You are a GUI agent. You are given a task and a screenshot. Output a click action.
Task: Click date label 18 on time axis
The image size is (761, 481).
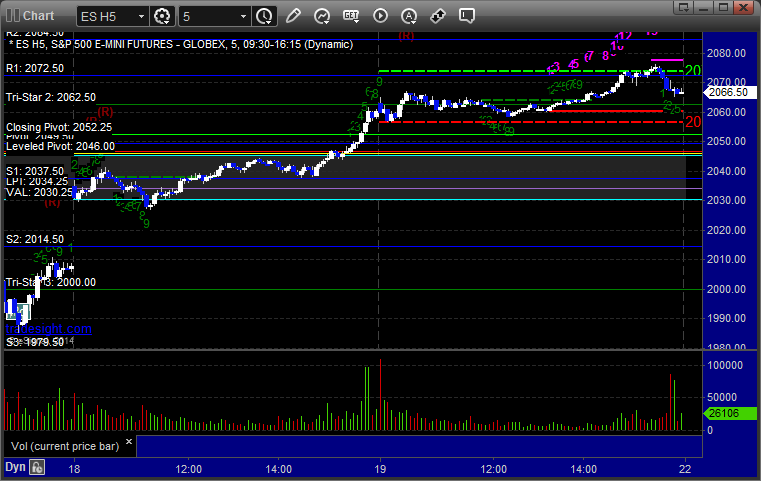pyautogui.click(x=74, y=469)
